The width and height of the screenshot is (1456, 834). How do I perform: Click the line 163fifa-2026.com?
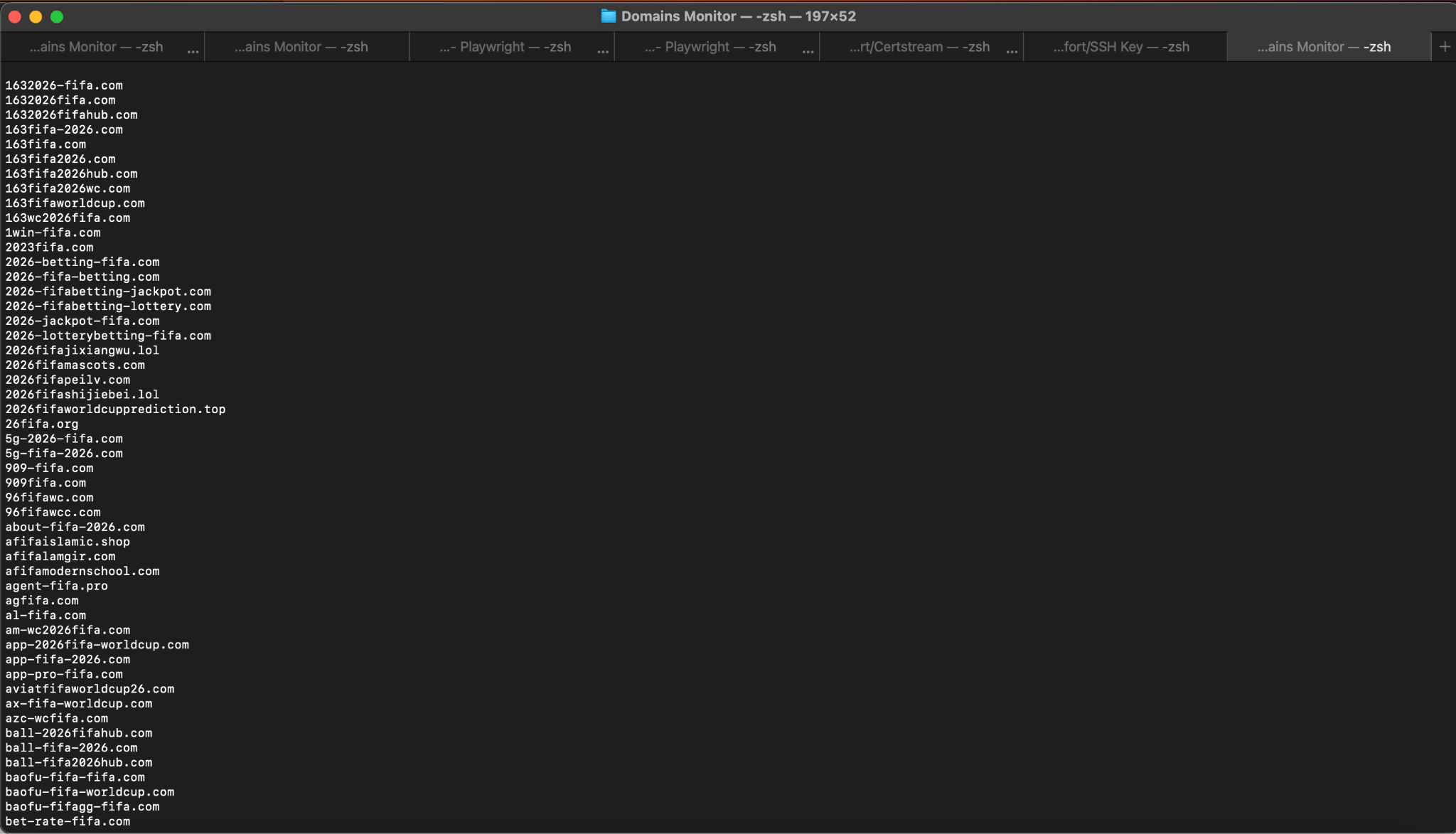tap(64, 129)
